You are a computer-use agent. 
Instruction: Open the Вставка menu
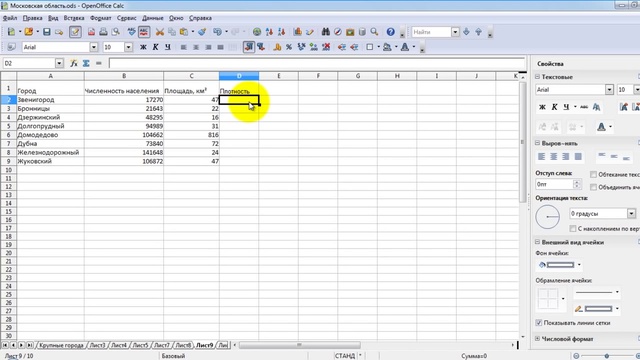pos(74,18)
